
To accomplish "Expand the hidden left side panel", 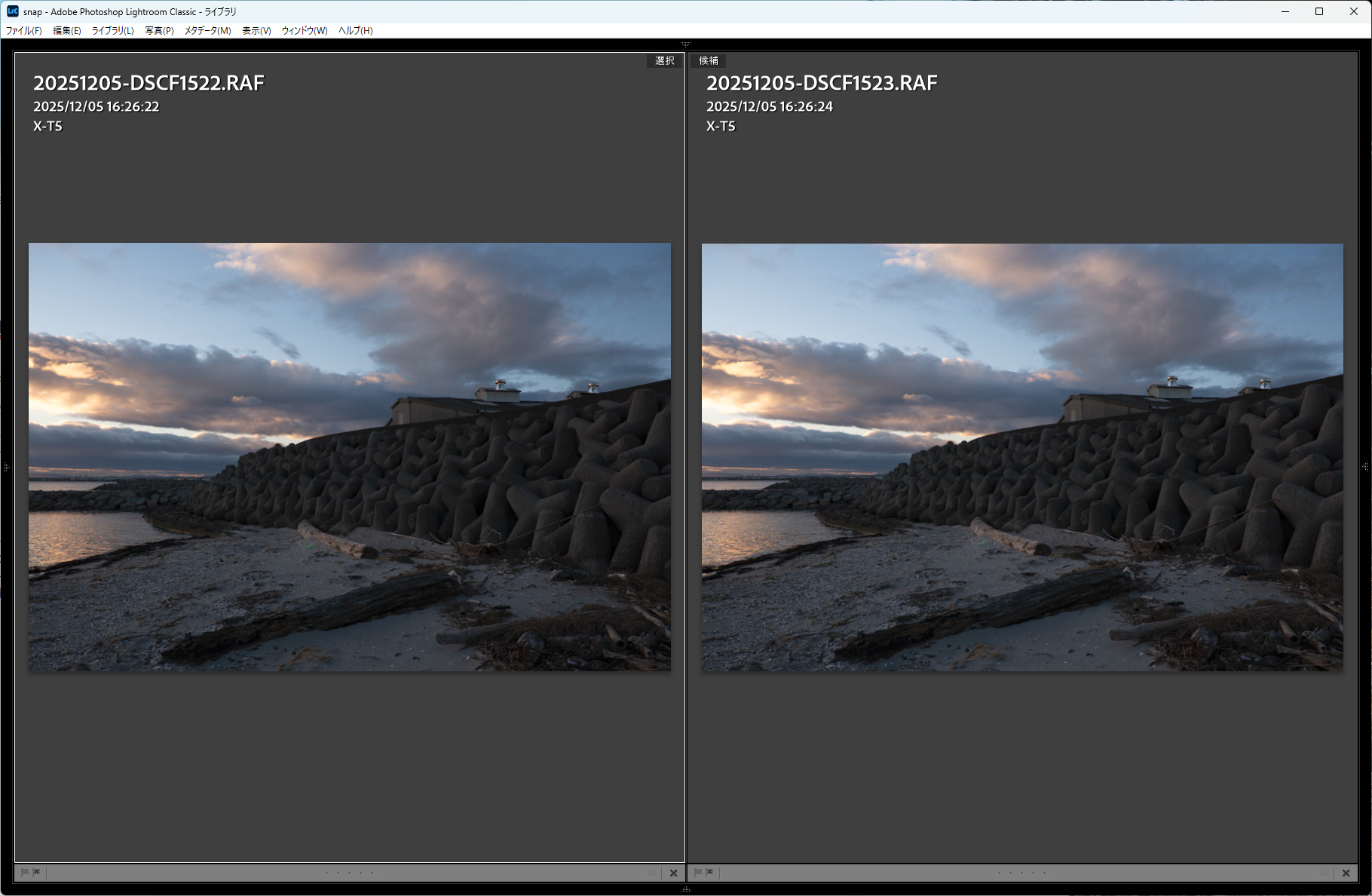I will (x=6, y=468).
